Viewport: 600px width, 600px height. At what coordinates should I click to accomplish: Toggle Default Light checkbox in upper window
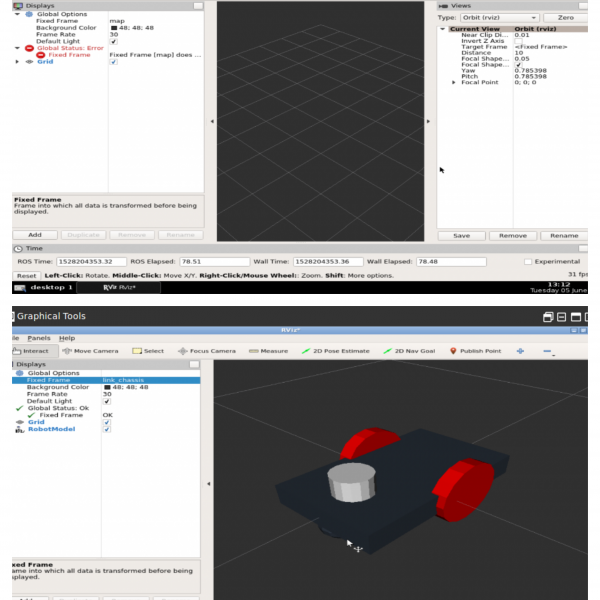pos(114,41)
